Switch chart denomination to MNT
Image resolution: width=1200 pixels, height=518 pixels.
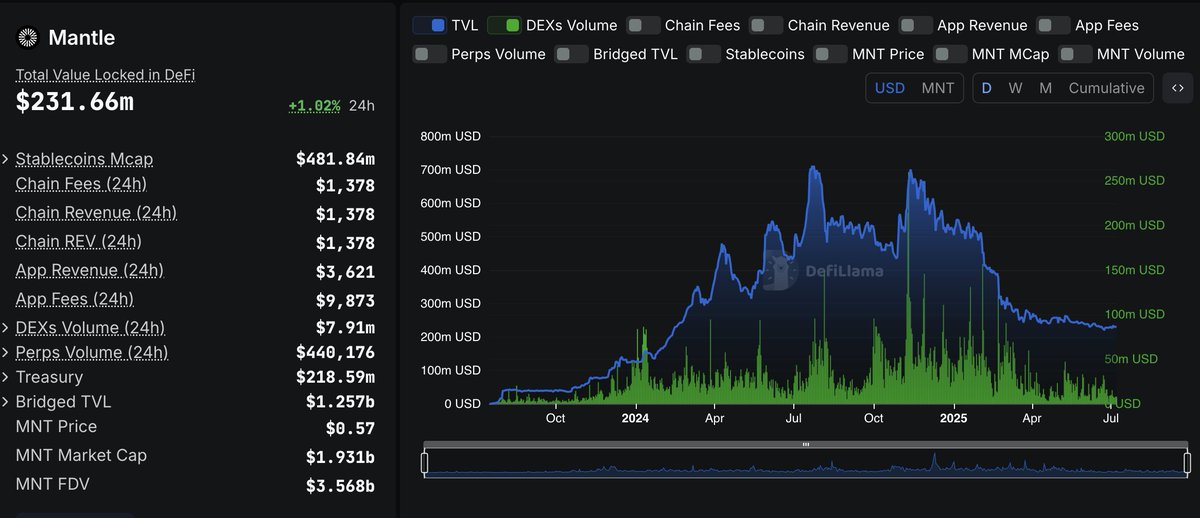[938, 88]
